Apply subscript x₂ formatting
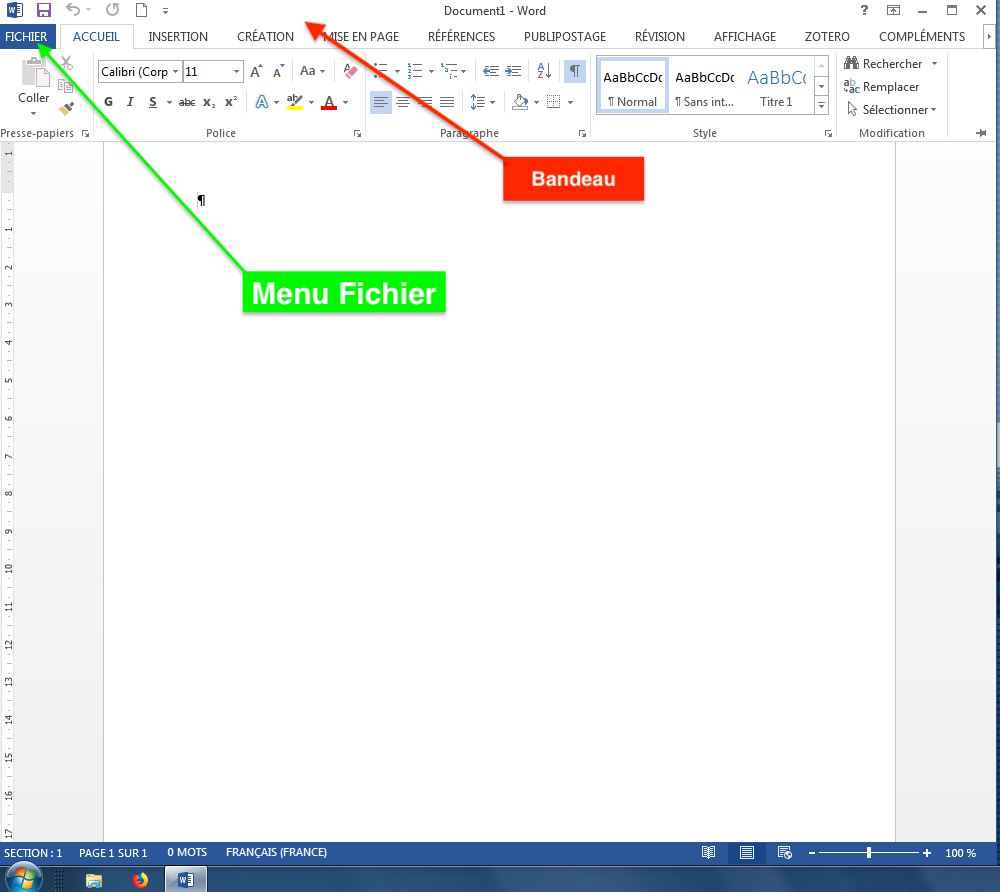The width and height of the screenshot is (1000, 892). [209, 102]
